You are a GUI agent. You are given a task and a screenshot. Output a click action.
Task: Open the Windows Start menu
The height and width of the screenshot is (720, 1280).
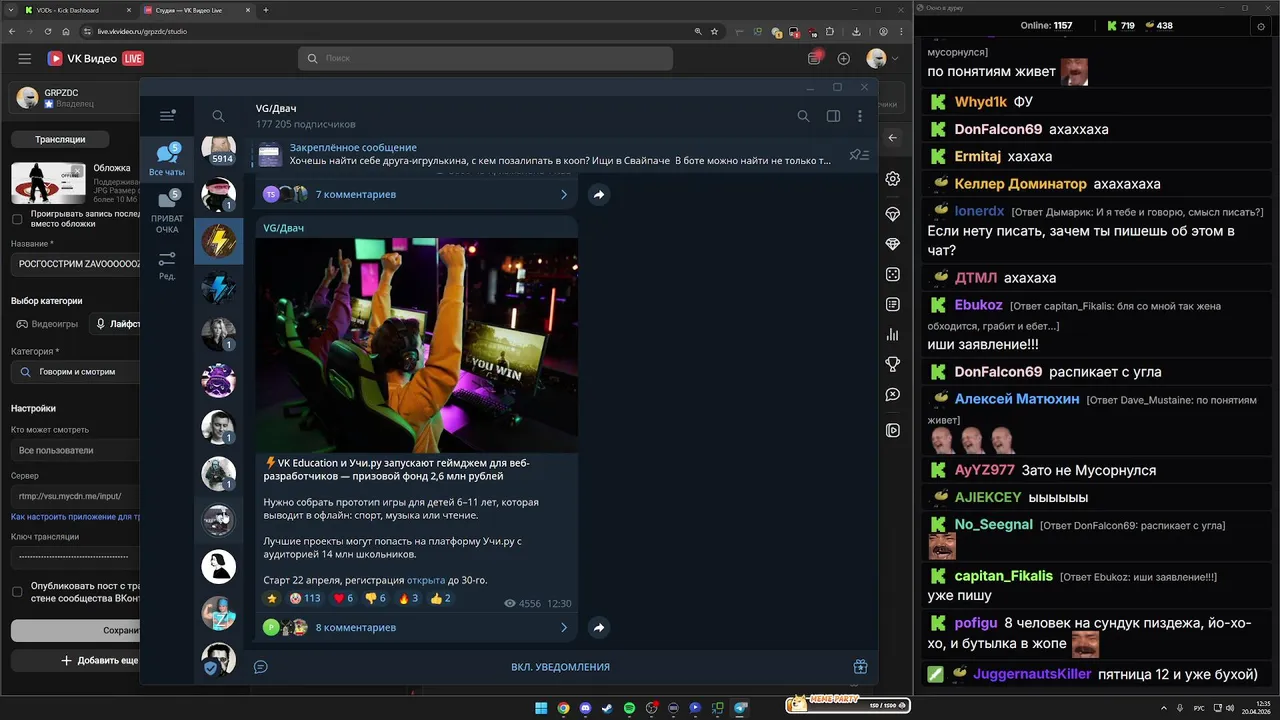[541, 708]
